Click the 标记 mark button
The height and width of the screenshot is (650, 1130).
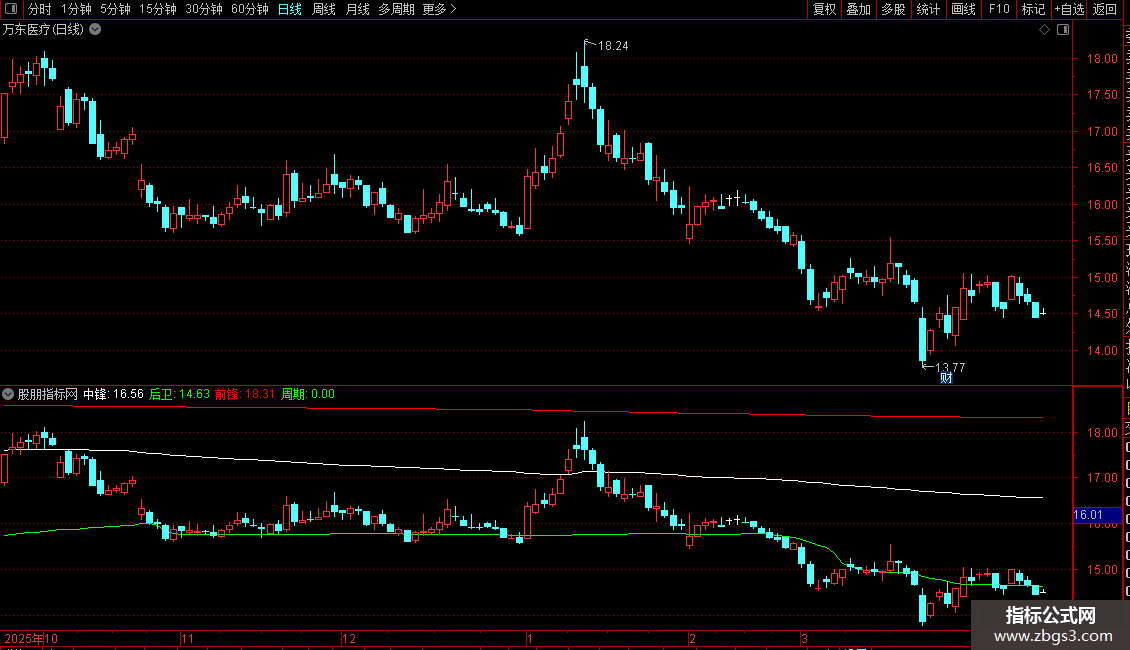coord(1033,9)
